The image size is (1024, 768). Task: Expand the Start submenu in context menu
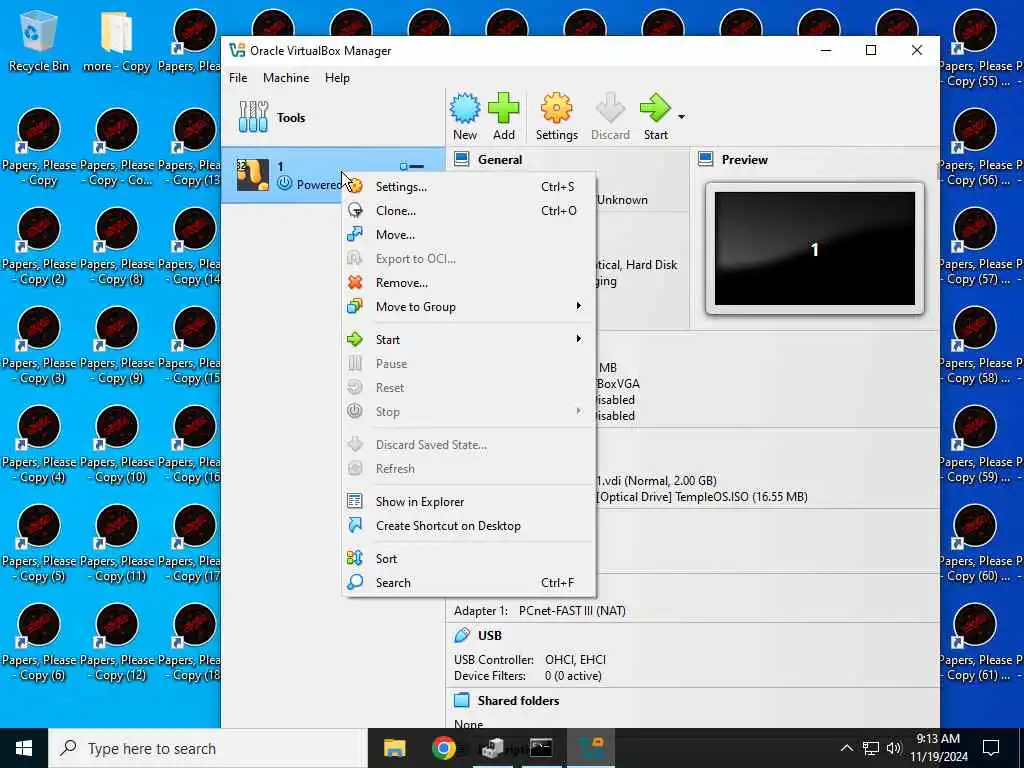(x=469, y=340)
